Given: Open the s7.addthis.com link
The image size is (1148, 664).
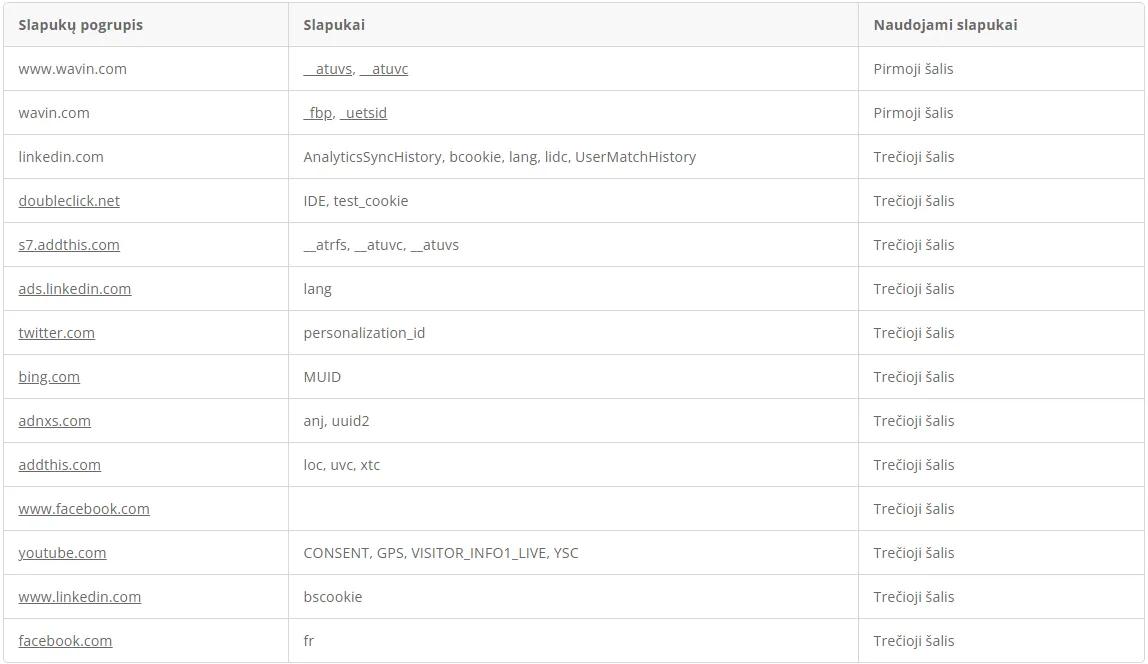Looking at the screenshot, I should (69, 245).
